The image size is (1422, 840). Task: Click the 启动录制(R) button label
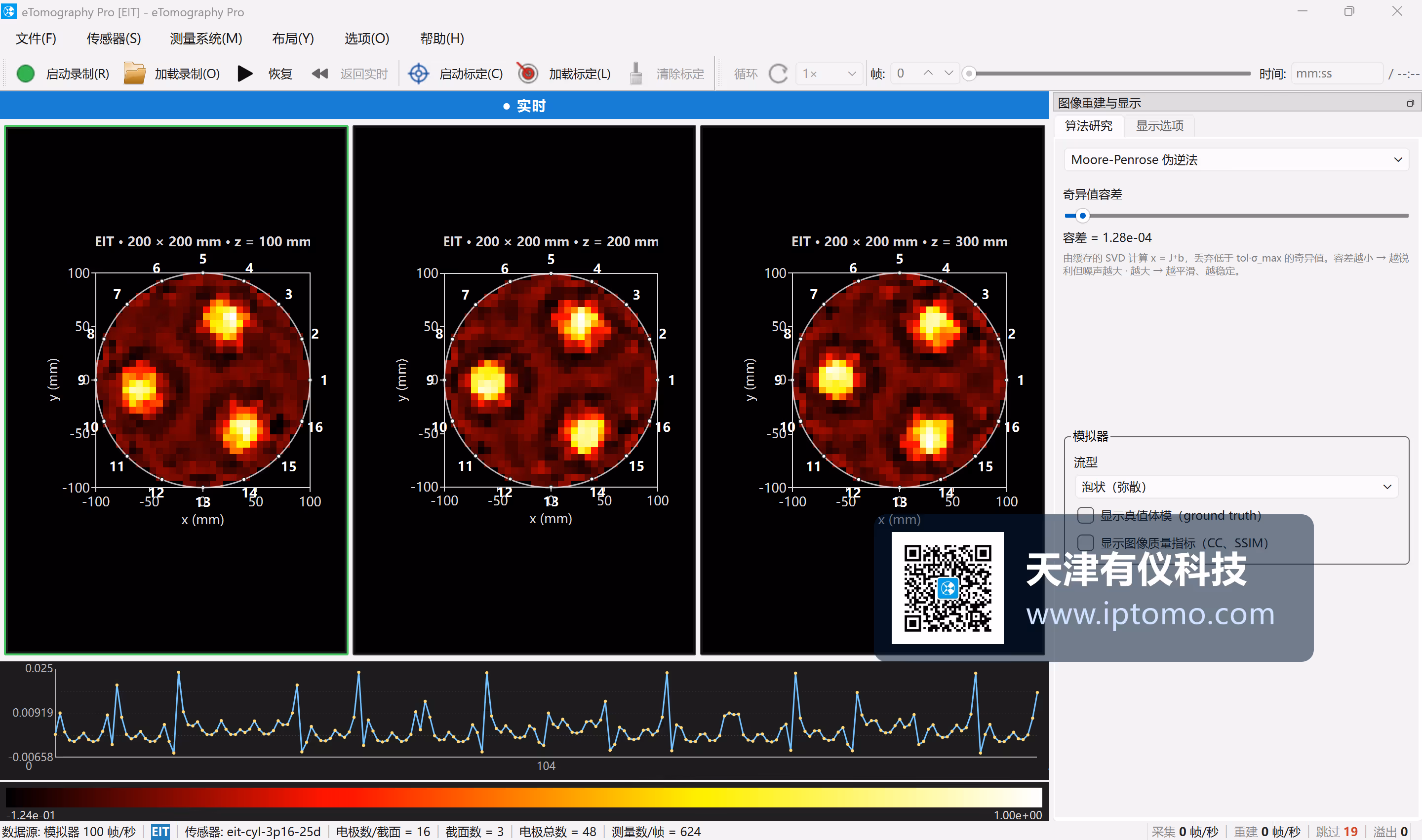[78, 74]
